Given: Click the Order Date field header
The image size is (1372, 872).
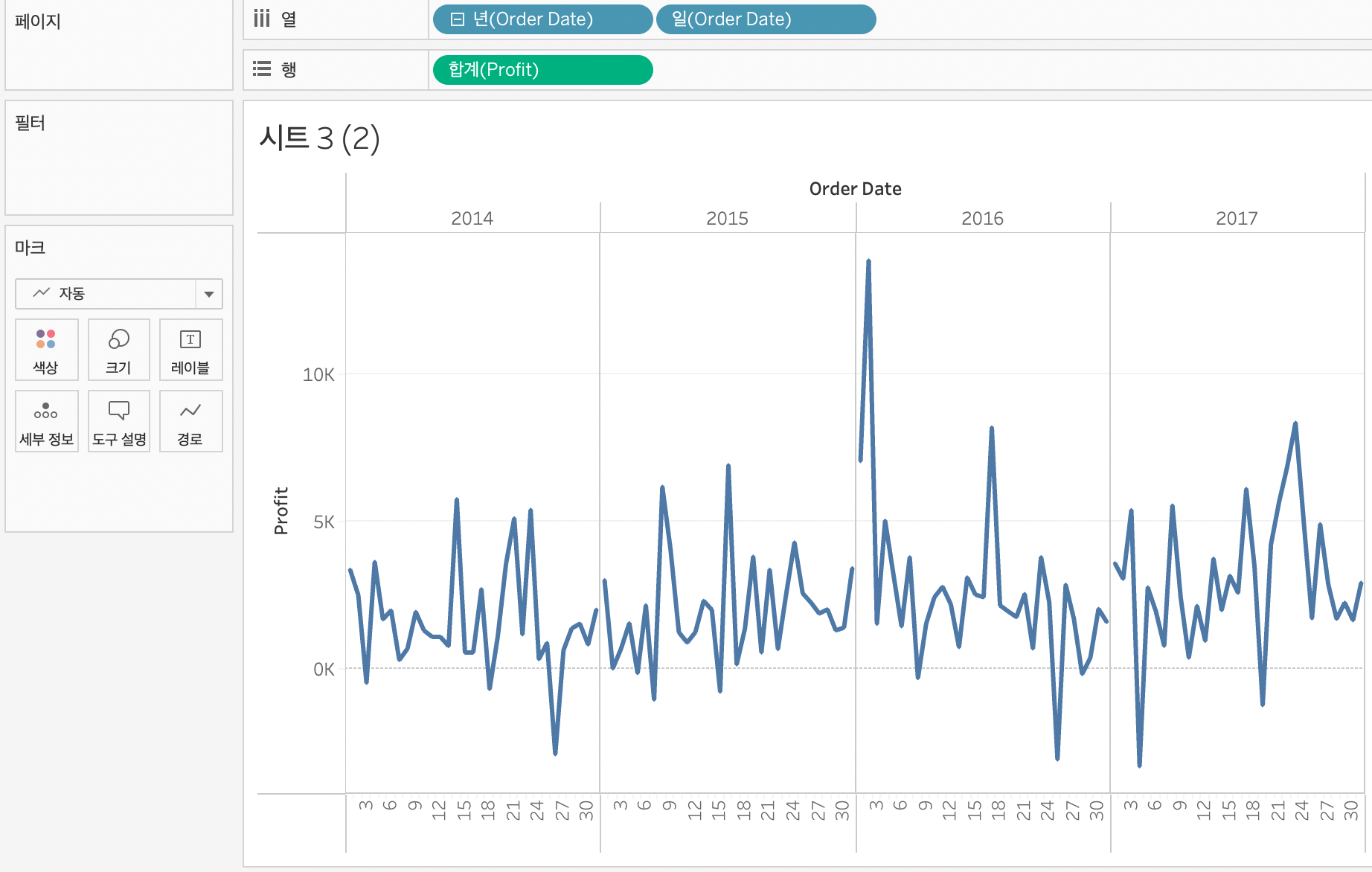Looking at the screenshot, I should (x=855, y=189).
